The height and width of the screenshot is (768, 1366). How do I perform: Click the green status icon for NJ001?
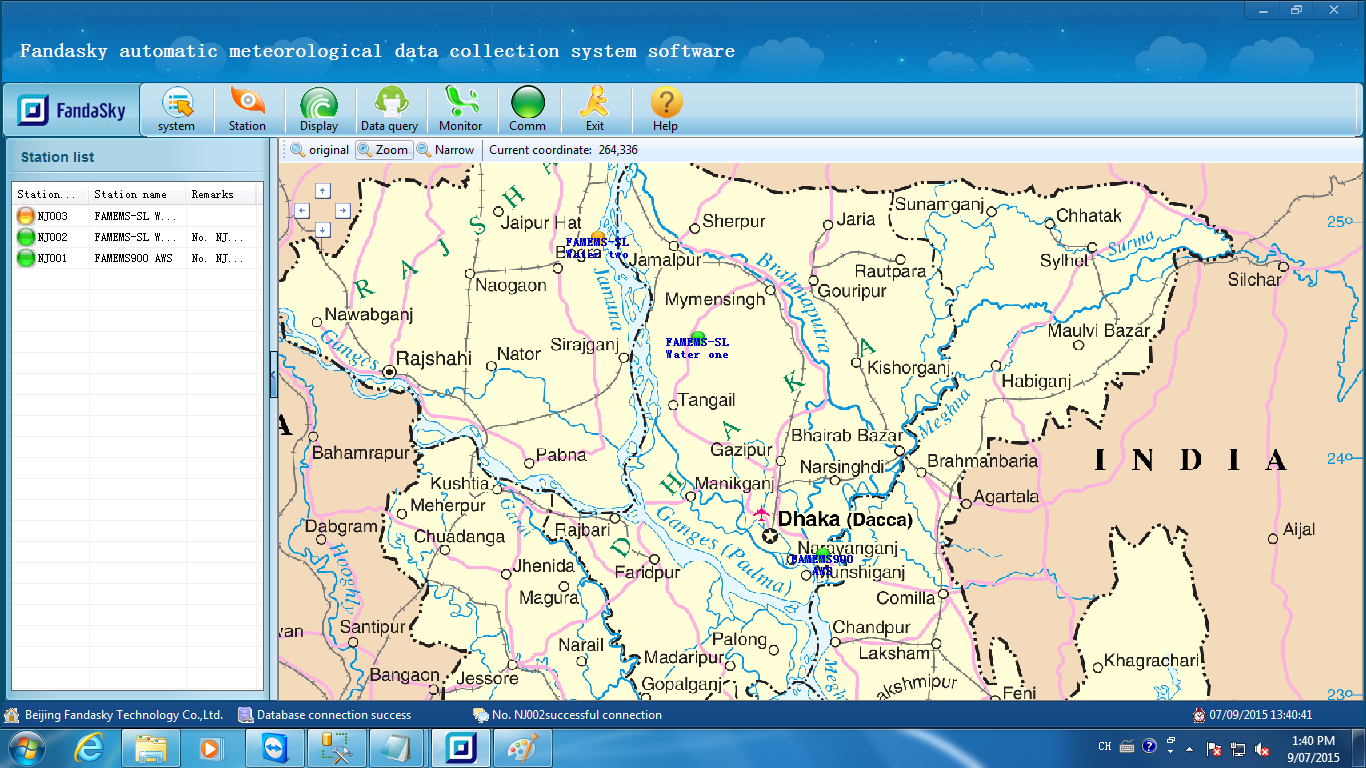click(x=26, y=258)
